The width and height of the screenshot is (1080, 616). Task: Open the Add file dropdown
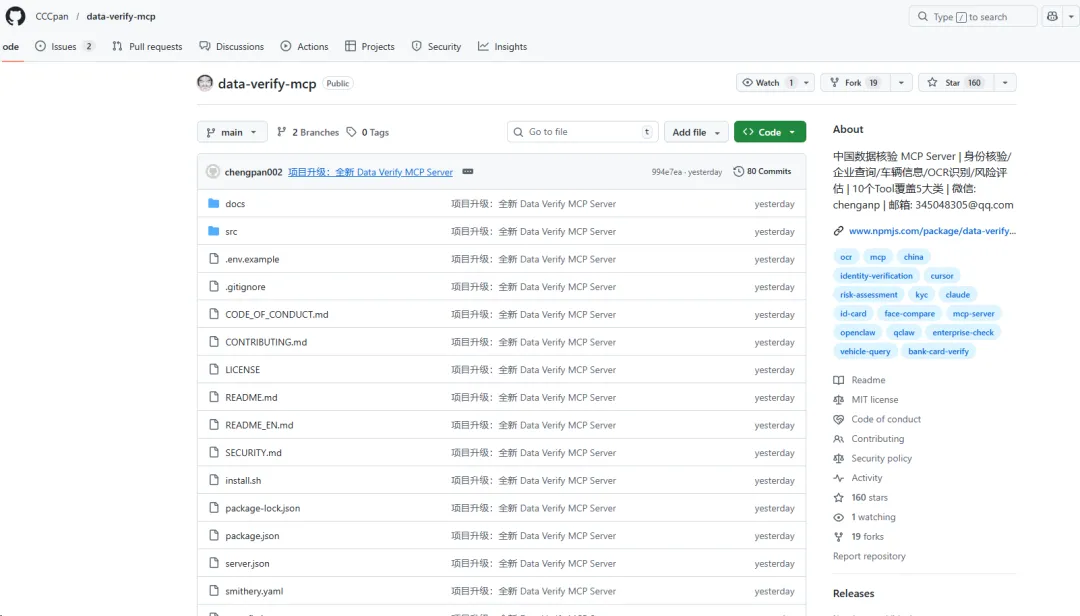click(696, 132)
